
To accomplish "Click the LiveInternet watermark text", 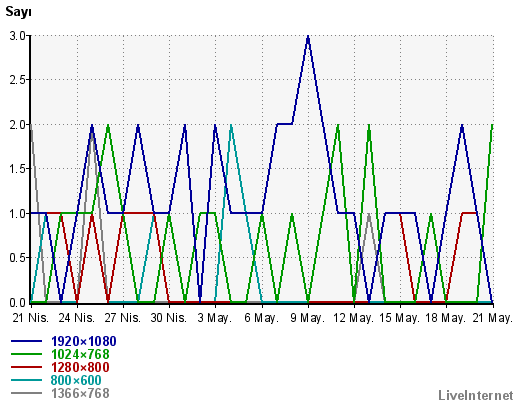I will 476,396.
